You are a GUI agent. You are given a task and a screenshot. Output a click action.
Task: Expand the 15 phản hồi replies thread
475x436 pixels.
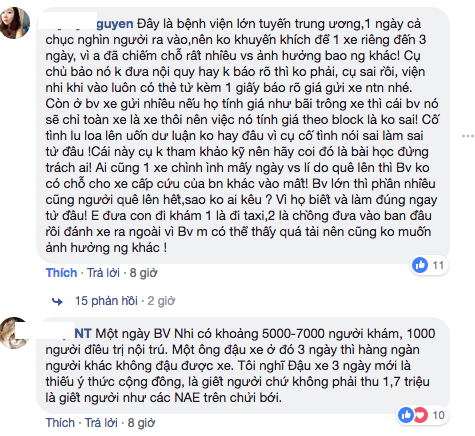tap(106, 301)
